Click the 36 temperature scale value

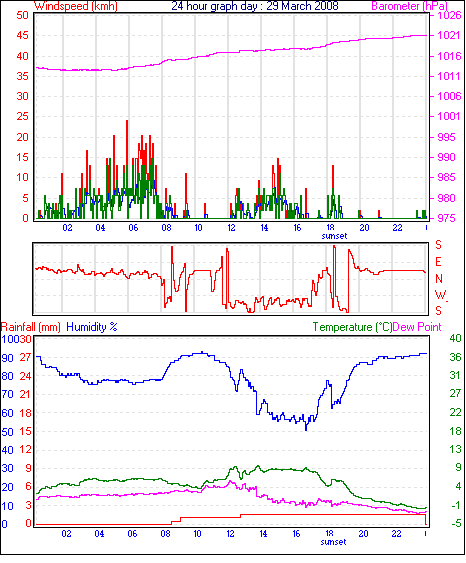pyautogui.click(x=455, y=357)
